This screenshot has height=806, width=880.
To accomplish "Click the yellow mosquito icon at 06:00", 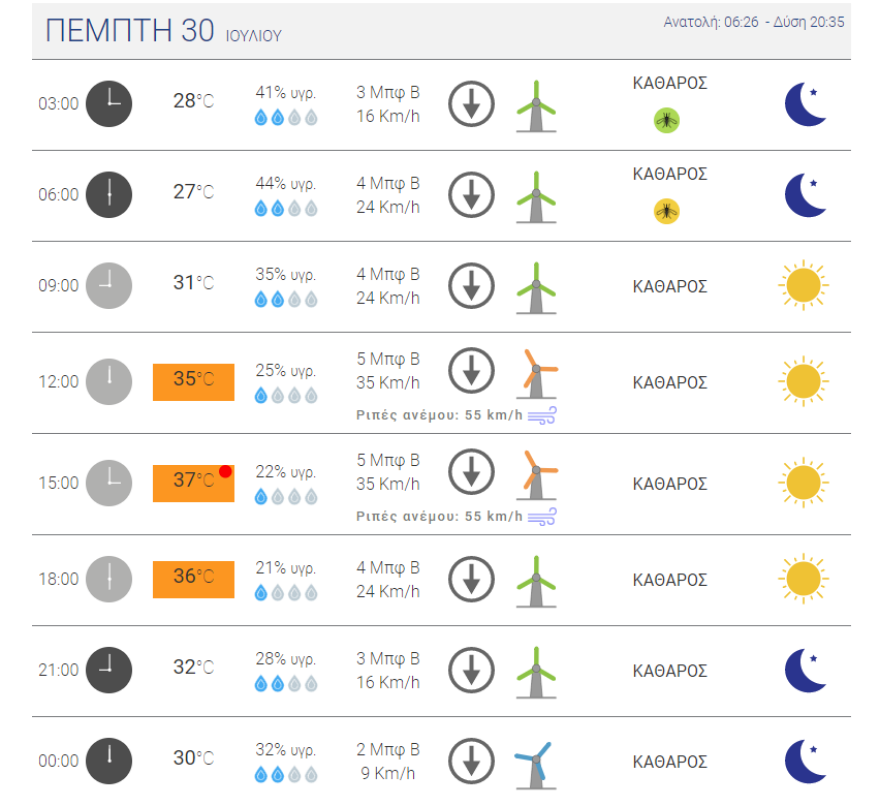I will coord(666,211).
